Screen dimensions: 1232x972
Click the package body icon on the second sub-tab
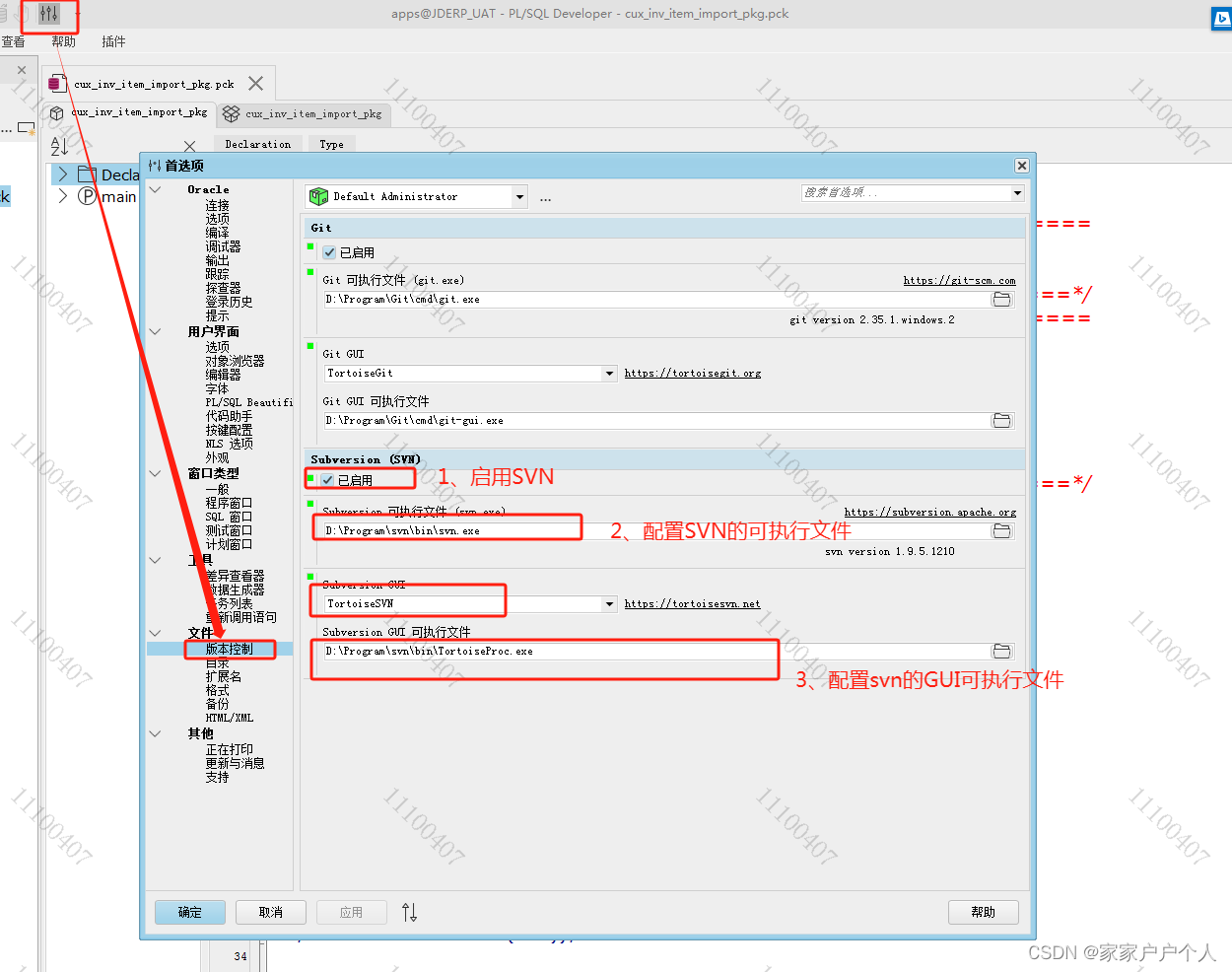[231, 113]
